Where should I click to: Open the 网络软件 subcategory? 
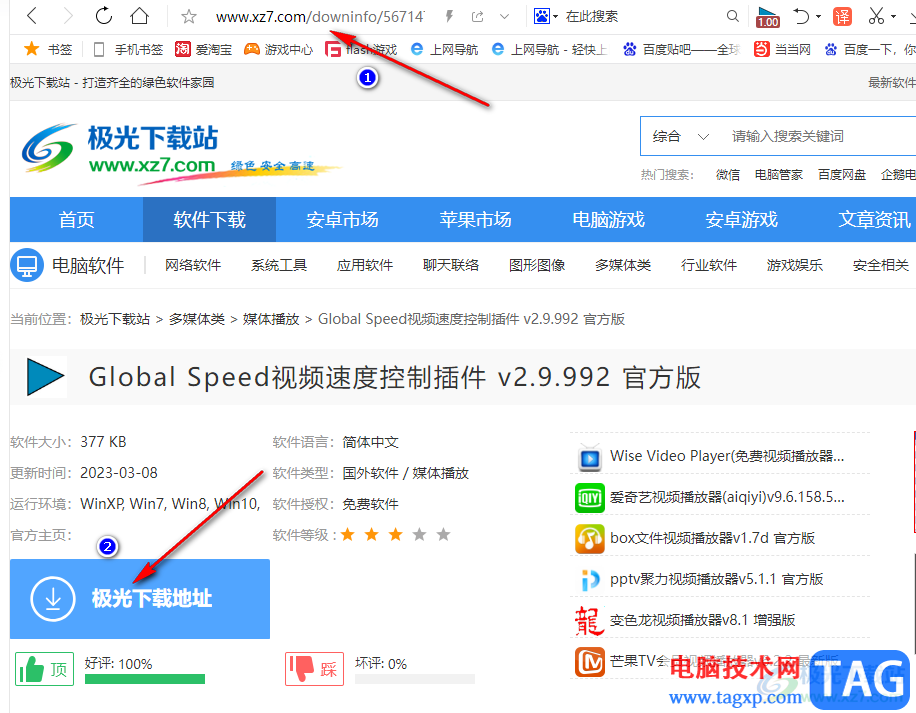point(193,265)
